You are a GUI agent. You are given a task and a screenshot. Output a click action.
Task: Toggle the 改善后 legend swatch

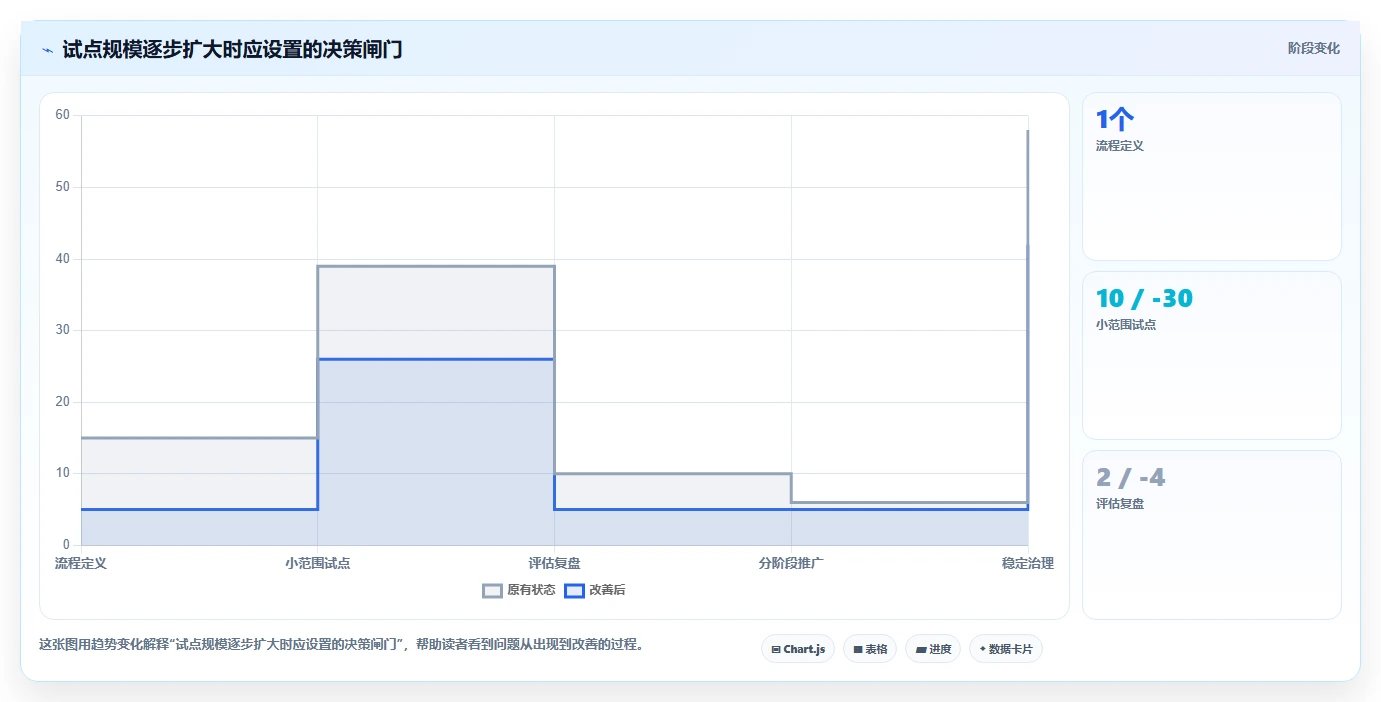tap(574, 590)
